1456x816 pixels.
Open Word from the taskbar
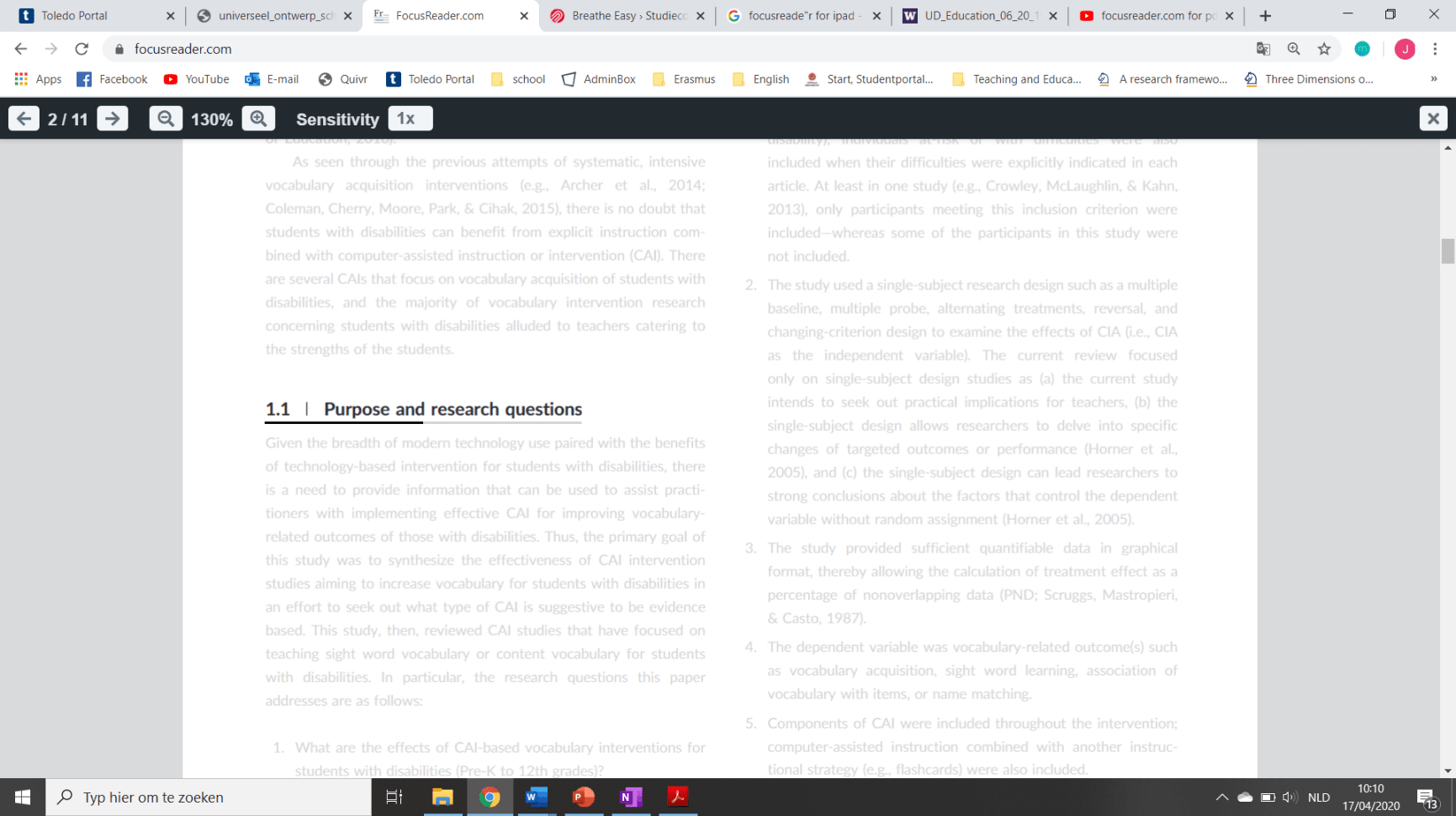coord(537,797)
